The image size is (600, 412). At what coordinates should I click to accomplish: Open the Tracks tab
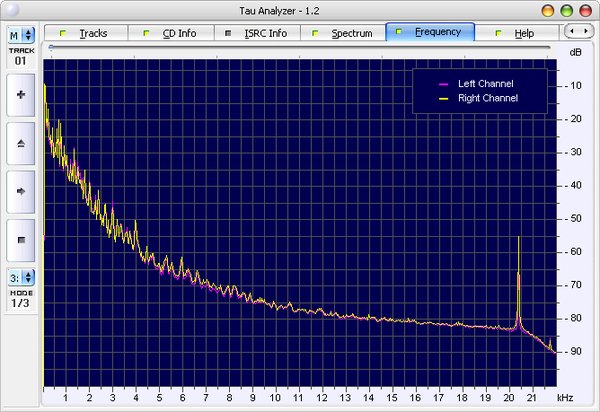[86, 33]
